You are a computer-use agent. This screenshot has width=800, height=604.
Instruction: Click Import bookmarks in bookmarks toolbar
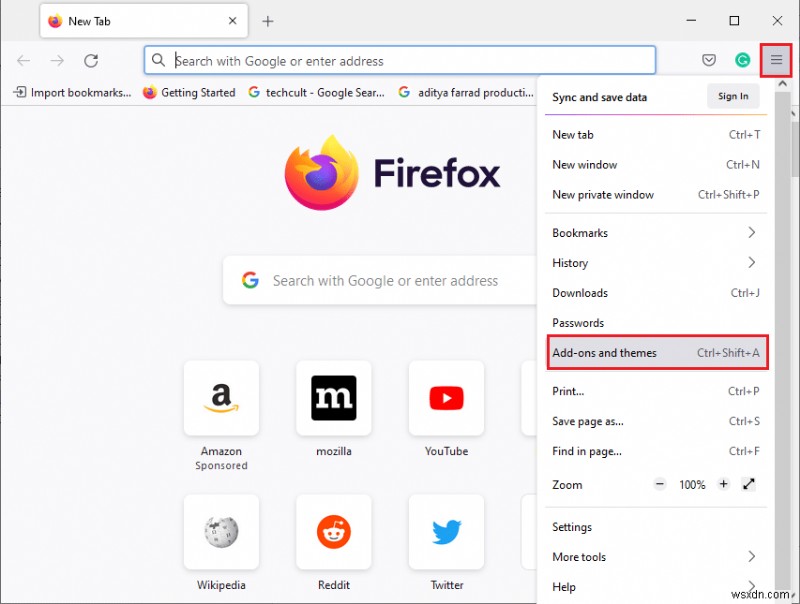point(72,92)
